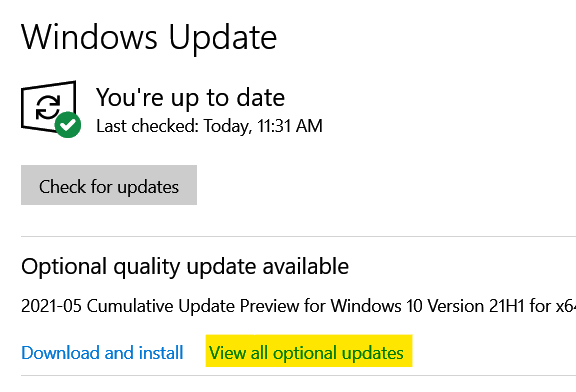Click the word Today in the last checked line
This screenshot has width=576, height=392.
[228, 126]
